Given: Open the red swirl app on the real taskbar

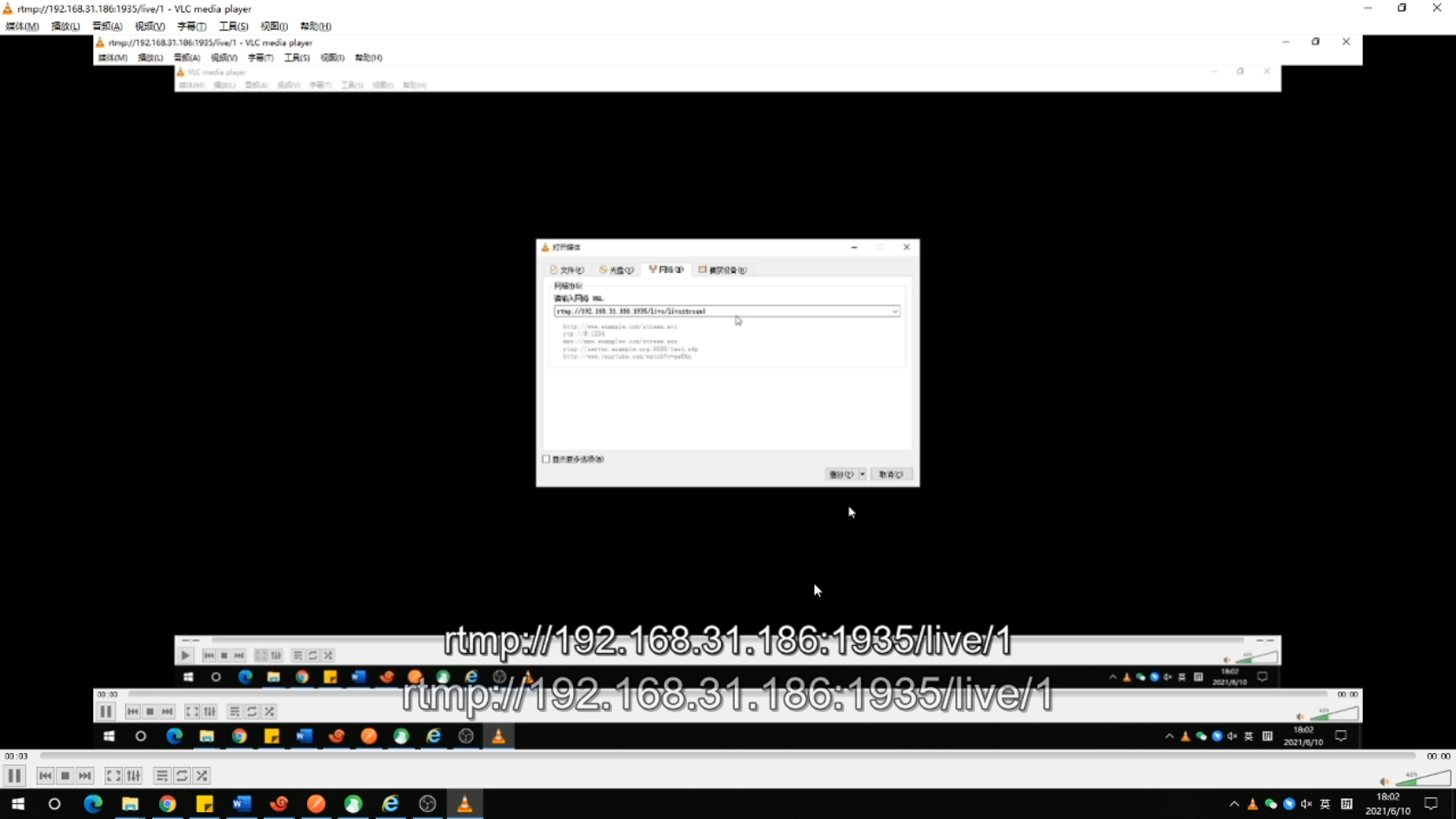Looking at the screenshot, I should click(x=279, y=804).
